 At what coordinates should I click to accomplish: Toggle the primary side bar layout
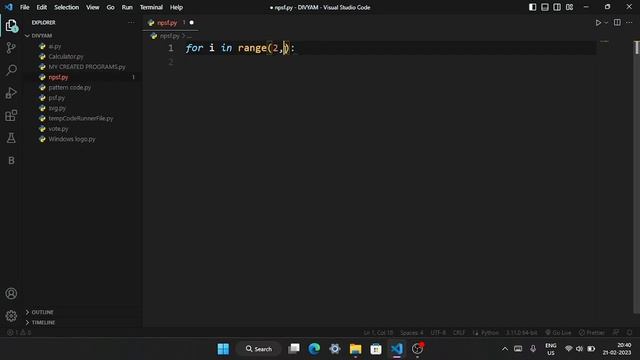point(532,7)
